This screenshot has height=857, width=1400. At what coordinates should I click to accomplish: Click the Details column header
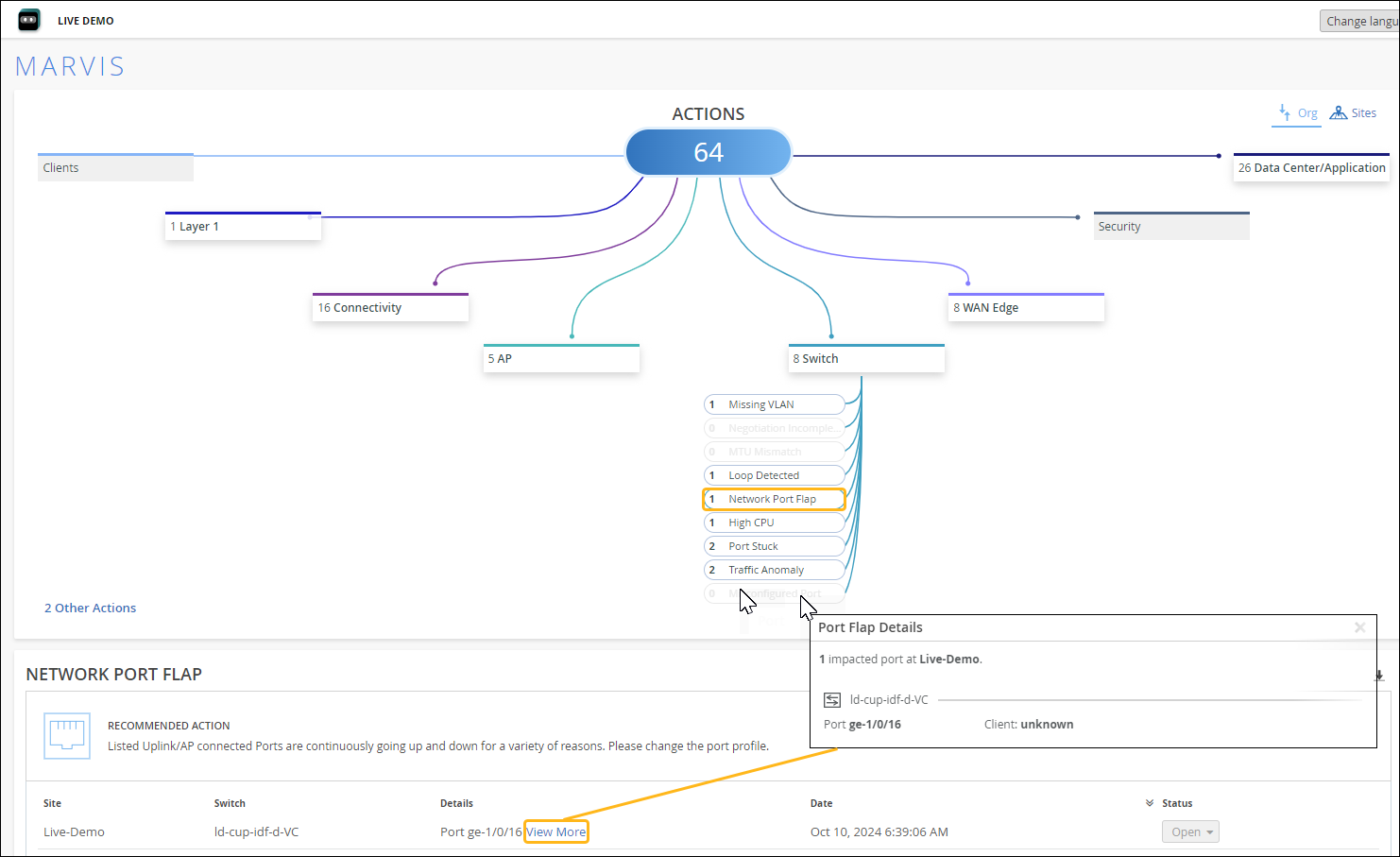(456, 803)
